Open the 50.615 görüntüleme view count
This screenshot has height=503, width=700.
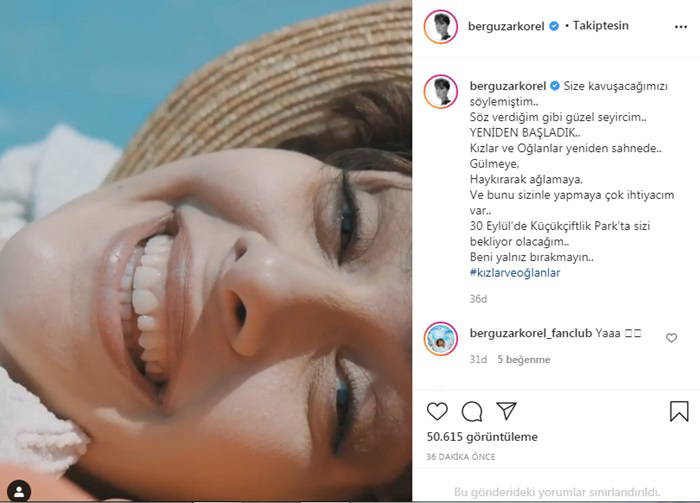(x=482, y=437)
